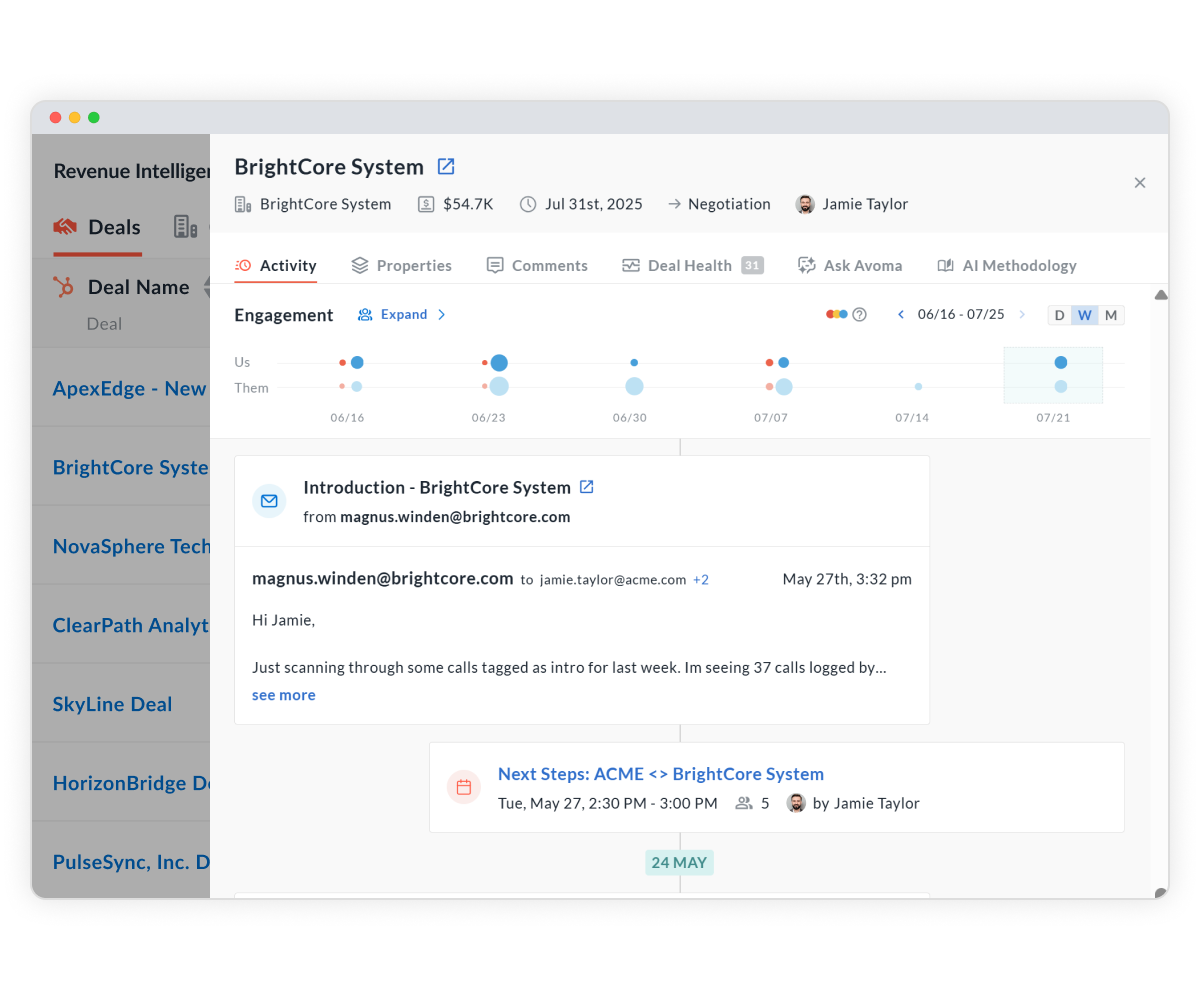The width and height of the screenshot is (1200, 1000).
Task: Expand the Engagement participants view
Action: (402, 315)
